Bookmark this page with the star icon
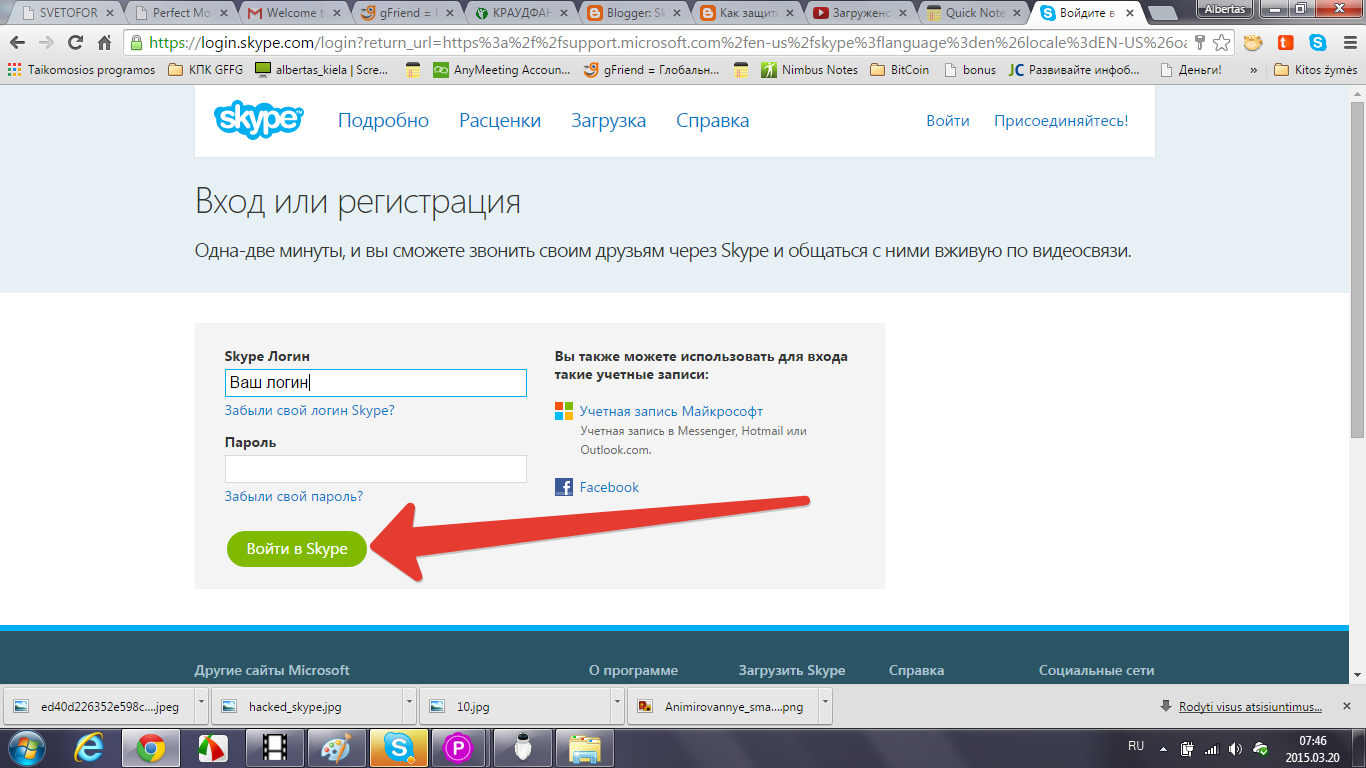Viewport: 1366px width, 768px height. pos(1222,43)
